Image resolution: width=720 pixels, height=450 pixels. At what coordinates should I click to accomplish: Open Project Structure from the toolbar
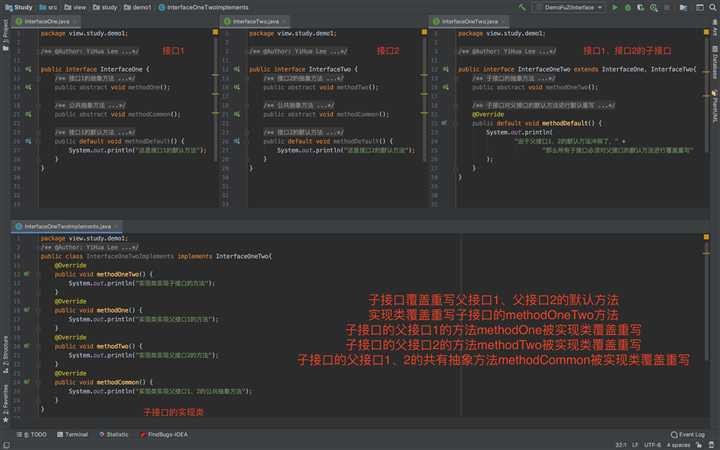(x=684, y=7)
